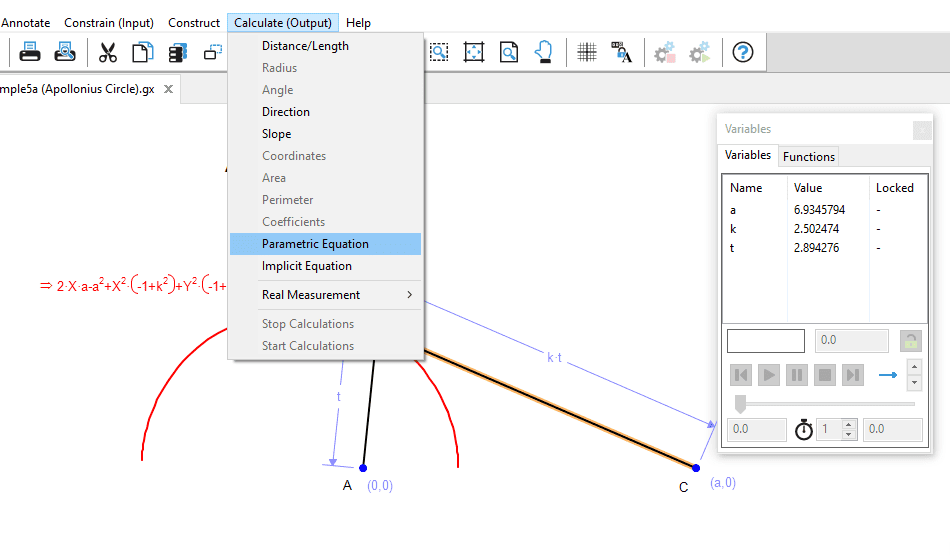Click the gear with red stop icon
This screenshot has width=950, height=555.
click(665, 53)
